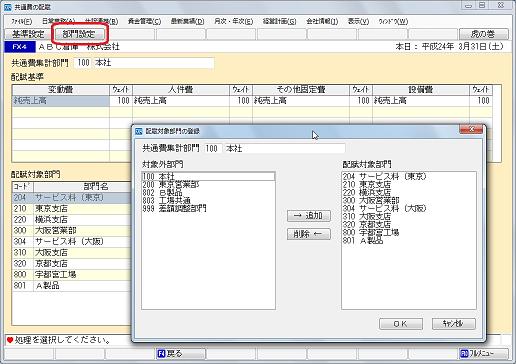The height and width of the screenshot is (364, 516).
Task: Select main table row 220 横浜支店
Action: pos(72,219)
